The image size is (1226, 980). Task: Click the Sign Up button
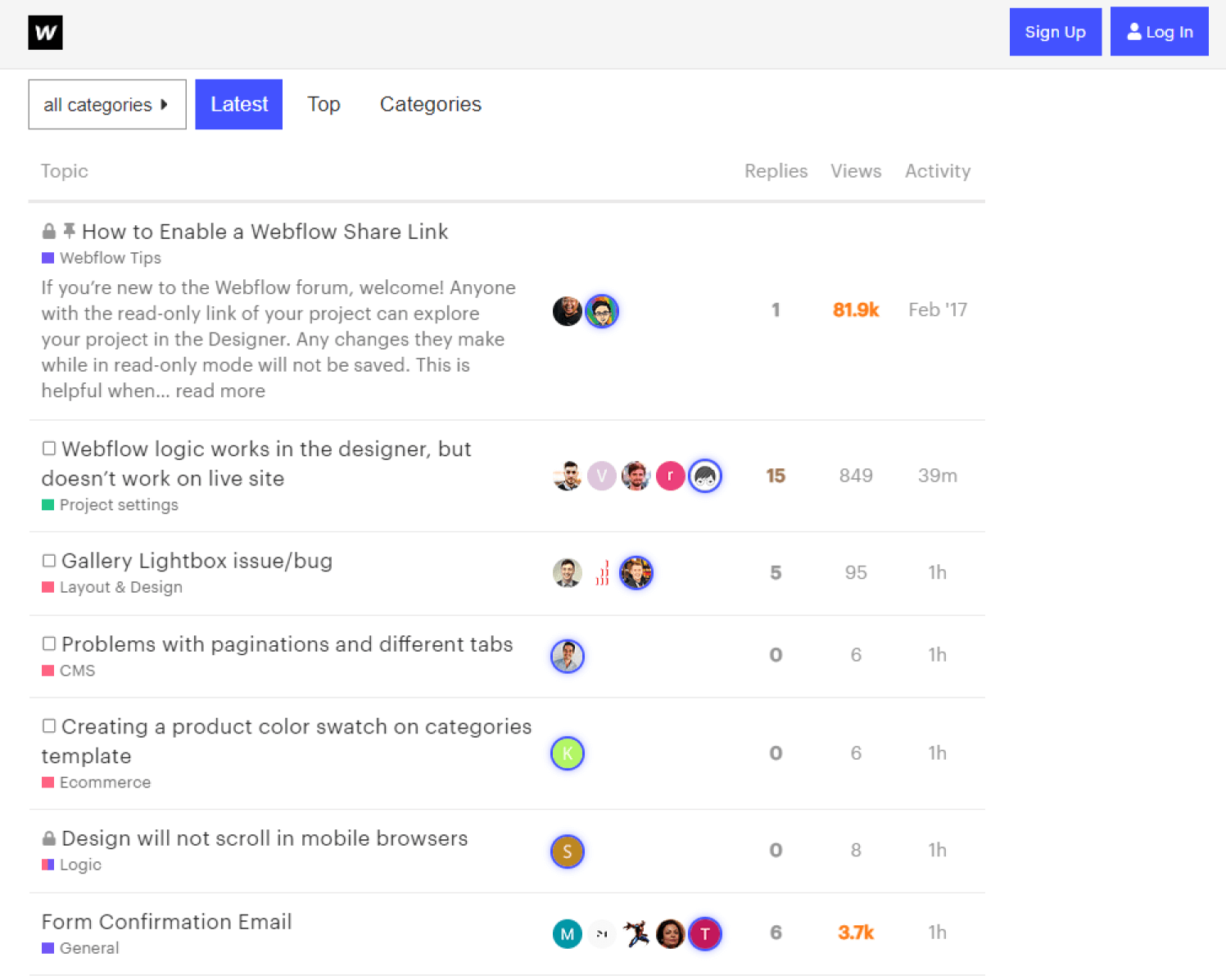[1055, 32]
